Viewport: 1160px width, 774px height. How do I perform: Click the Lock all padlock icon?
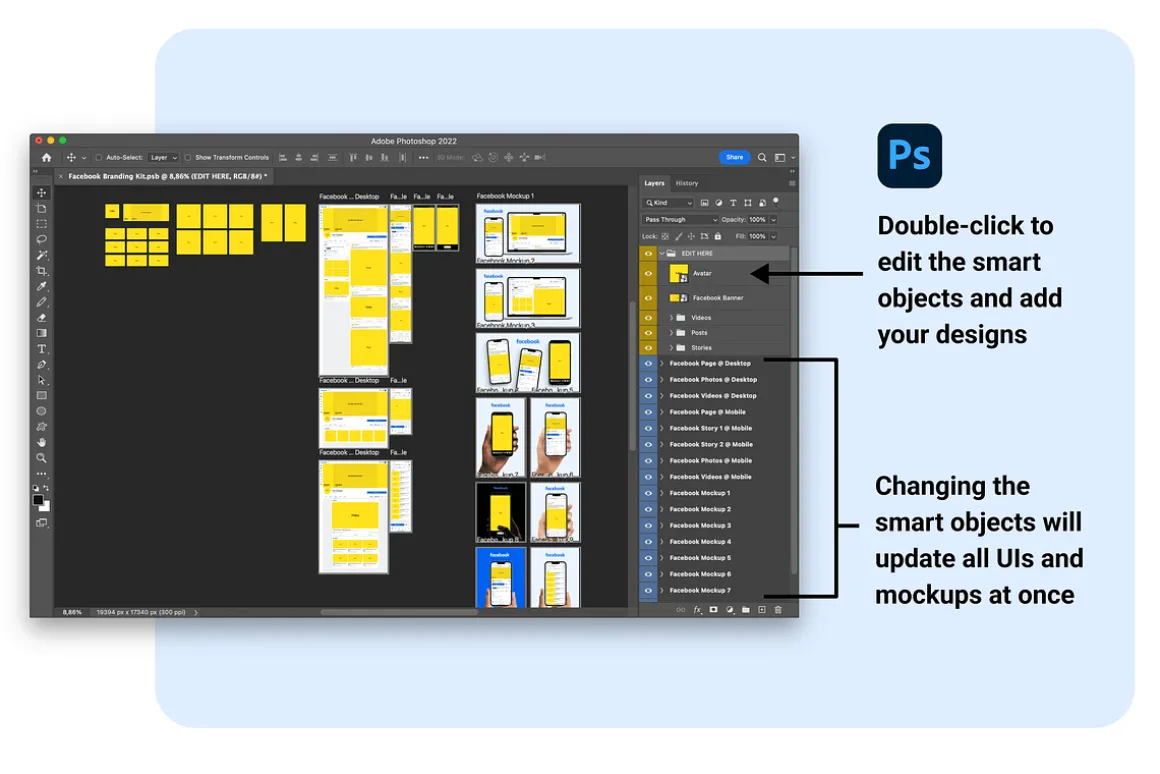718,236
